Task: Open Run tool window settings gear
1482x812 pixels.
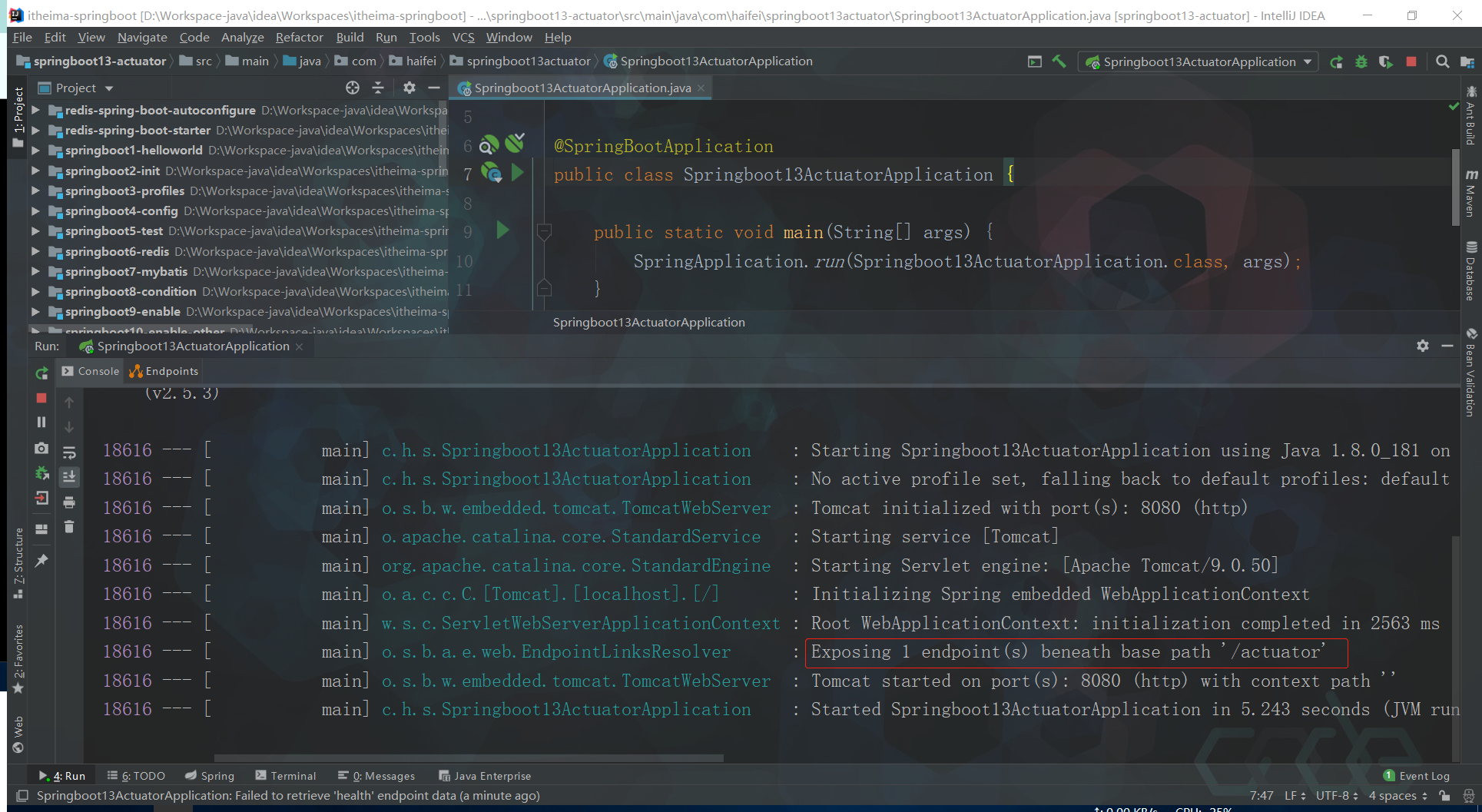Action: [1423, 346]
